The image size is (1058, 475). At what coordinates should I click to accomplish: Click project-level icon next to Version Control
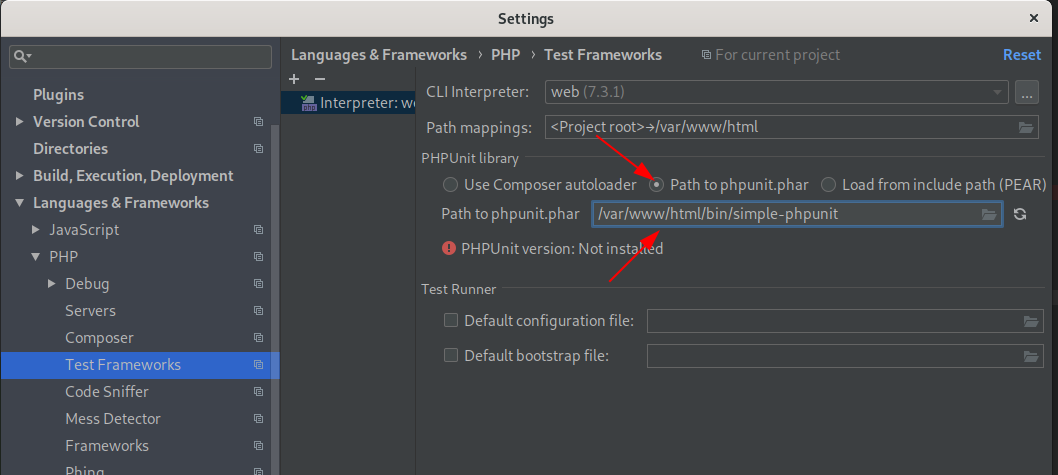pyautogui.click(x=258, y=121)
